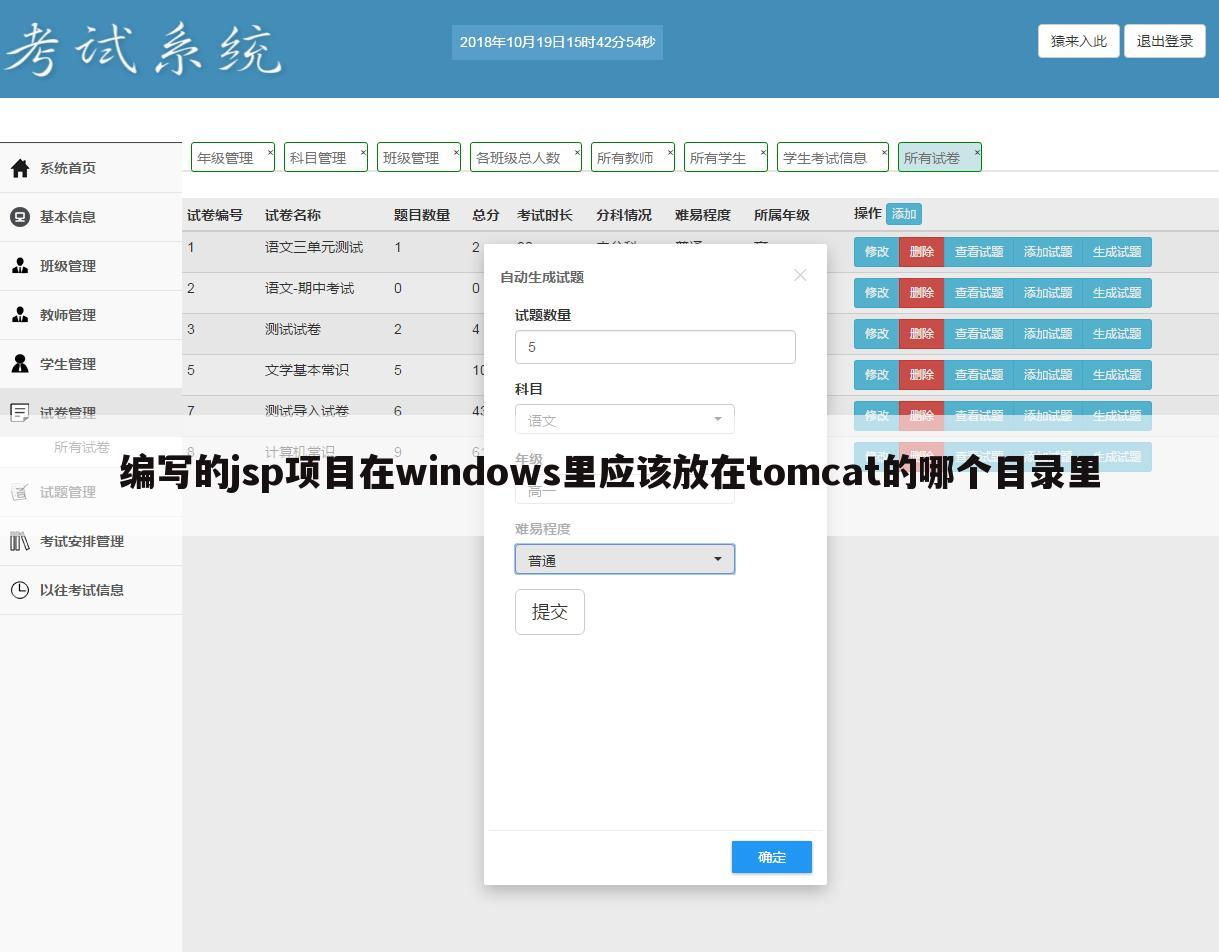Click the green 添加 add button
The height and width of the screenshot is (952, 1219).
pyautogui.click(x=903, y=214)
